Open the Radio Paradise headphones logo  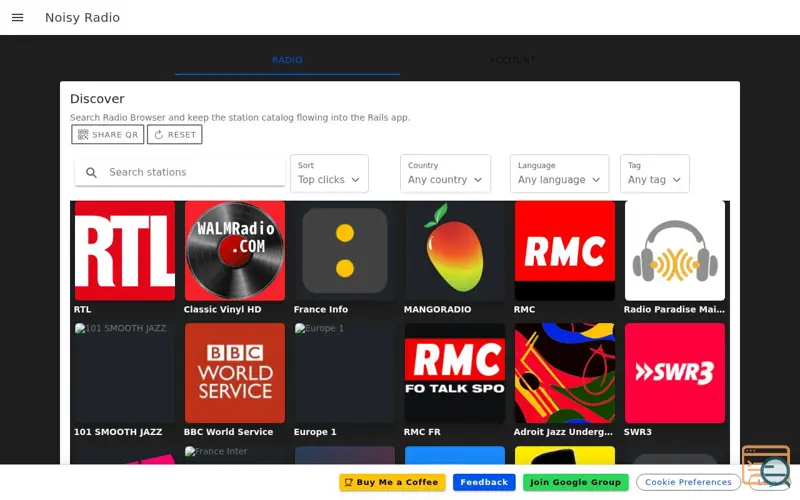(x=674, y=251)
